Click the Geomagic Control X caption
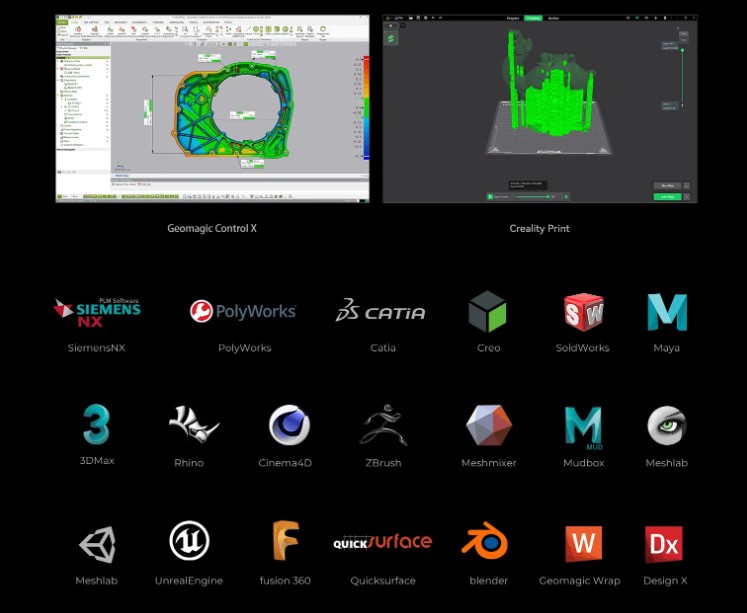The width and height of the screenshot is (747, 613). [x=212, y=228]
